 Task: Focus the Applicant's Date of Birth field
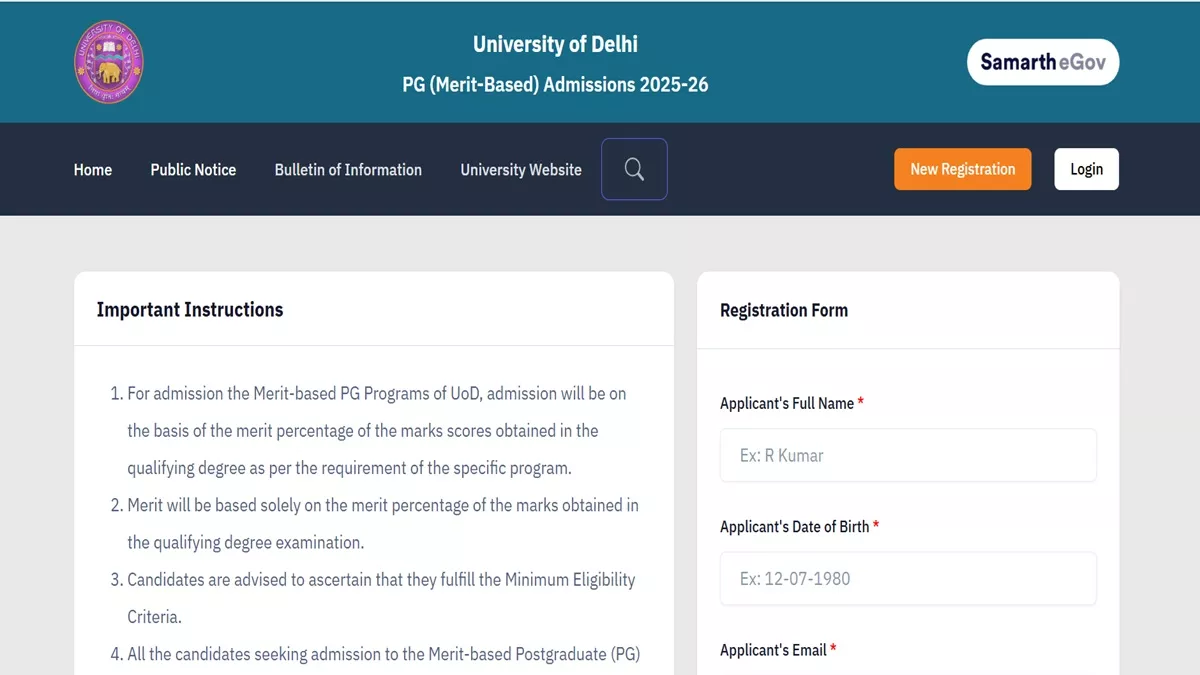point(908,578)
